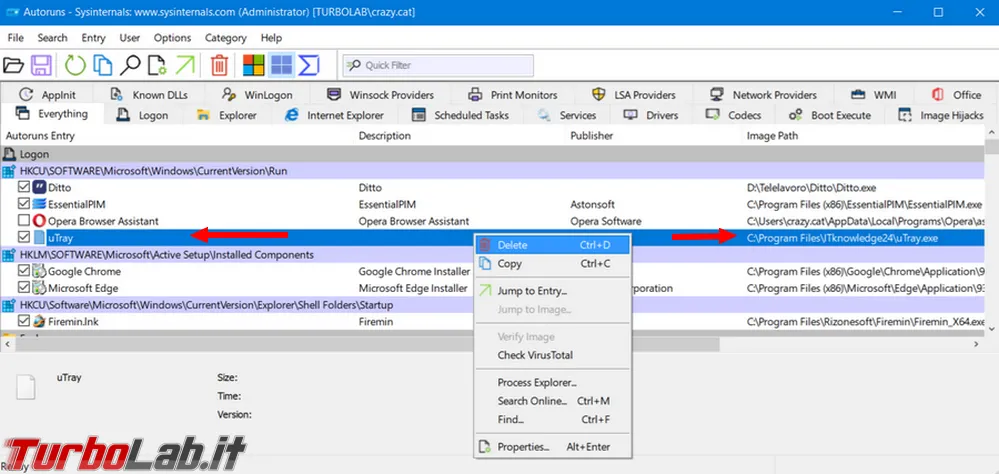Screen dimensions: 999x474
Task: Open the User menu
Action: [x=130, y=38]
